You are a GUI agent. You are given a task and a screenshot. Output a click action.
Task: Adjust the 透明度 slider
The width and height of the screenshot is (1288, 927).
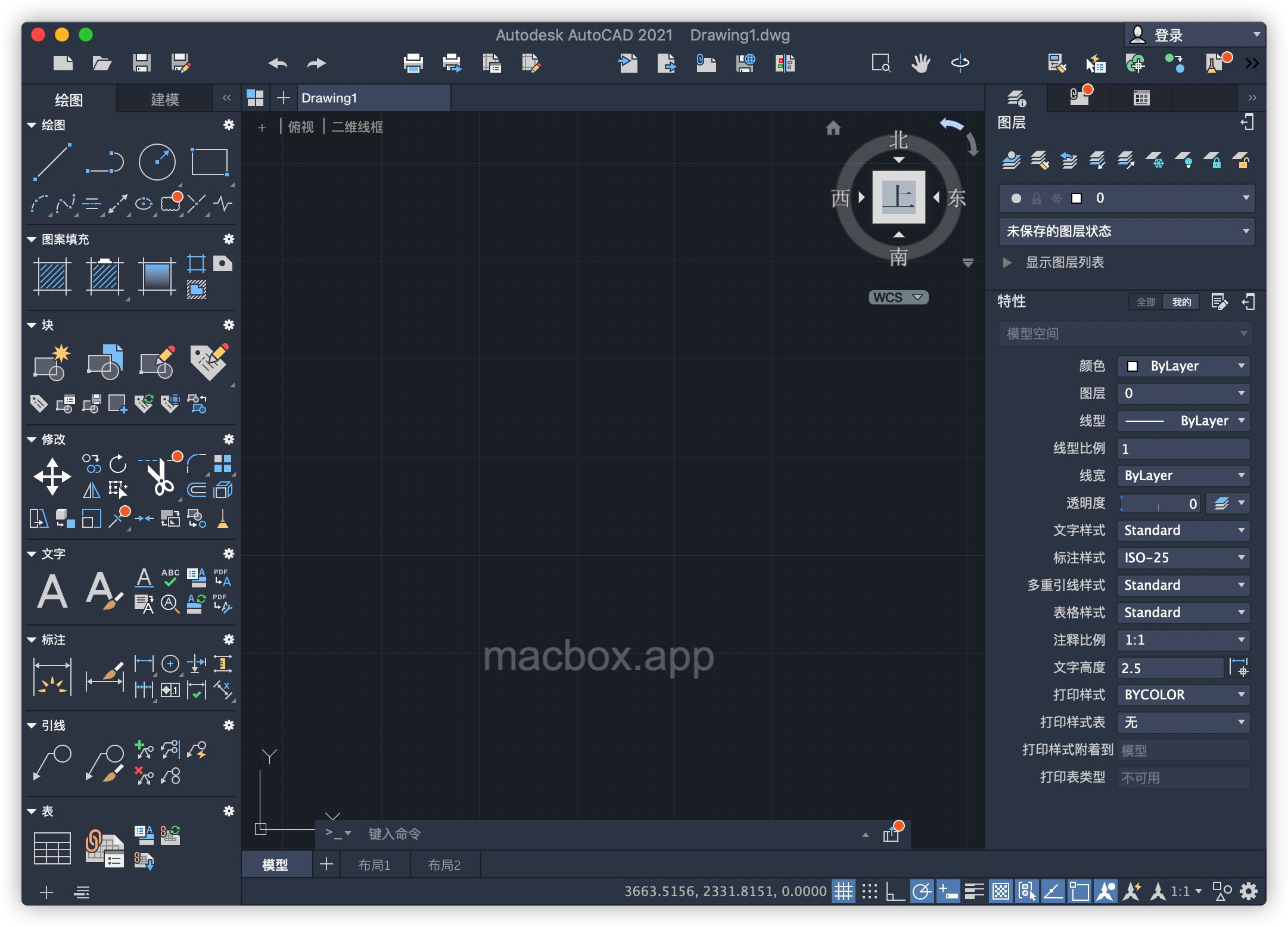[1159, 503]
